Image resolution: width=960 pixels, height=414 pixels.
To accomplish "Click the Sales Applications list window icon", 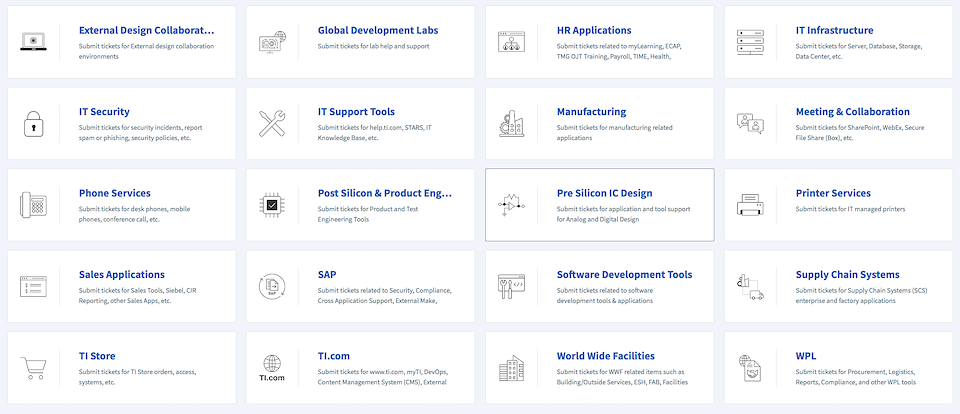I will [34, 286].
